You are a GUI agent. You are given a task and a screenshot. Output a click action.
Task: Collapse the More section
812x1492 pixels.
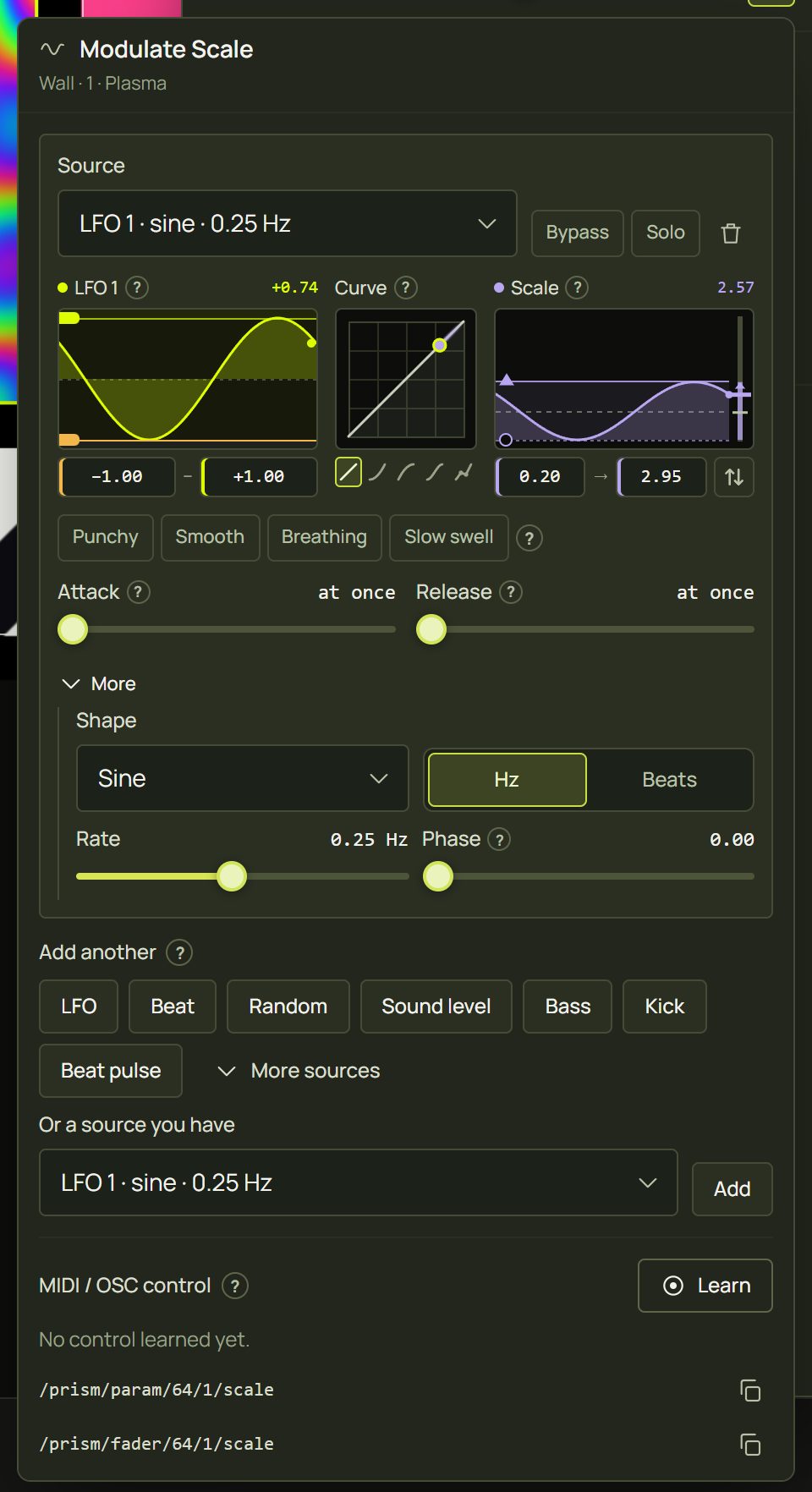pyautogui.click(x=100, y=683)
